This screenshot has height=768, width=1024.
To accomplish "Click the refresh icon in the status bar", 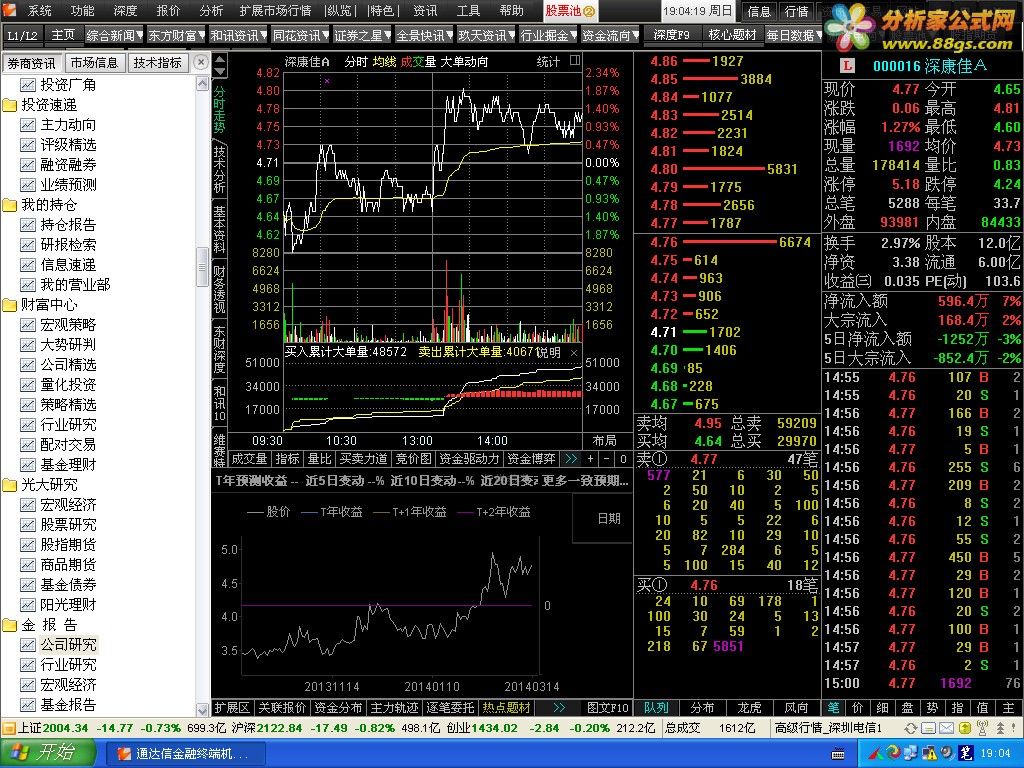I will tap(910, 728).
